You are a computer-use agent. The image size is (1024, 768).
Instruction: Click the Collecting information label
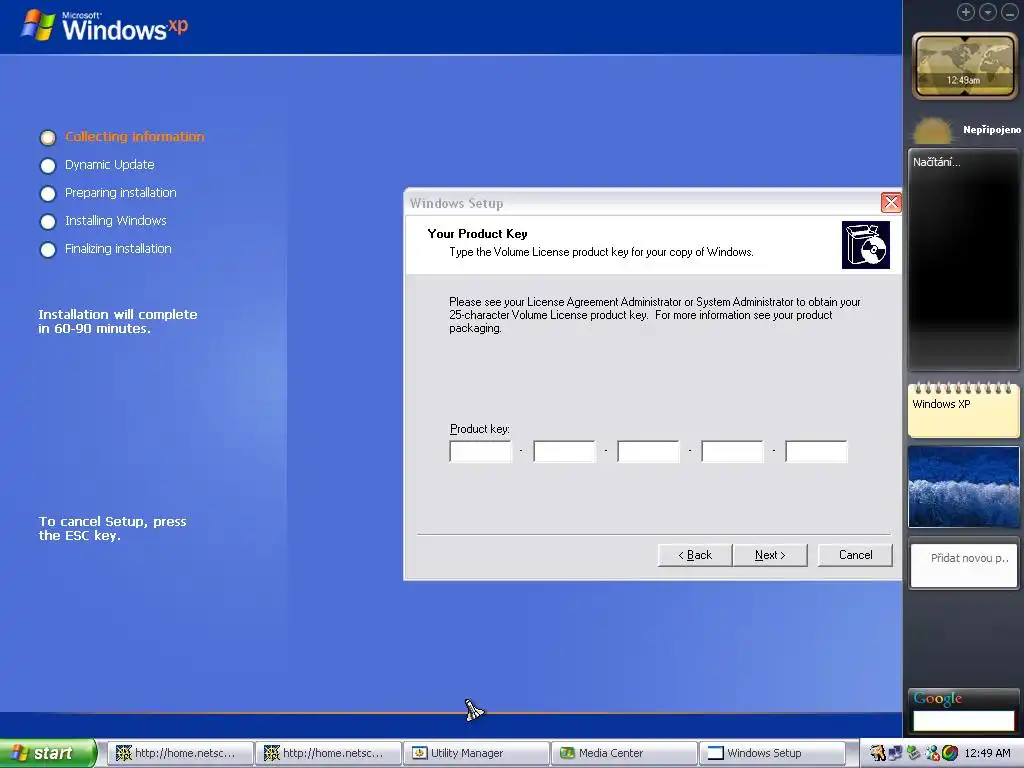coord(135,136)
